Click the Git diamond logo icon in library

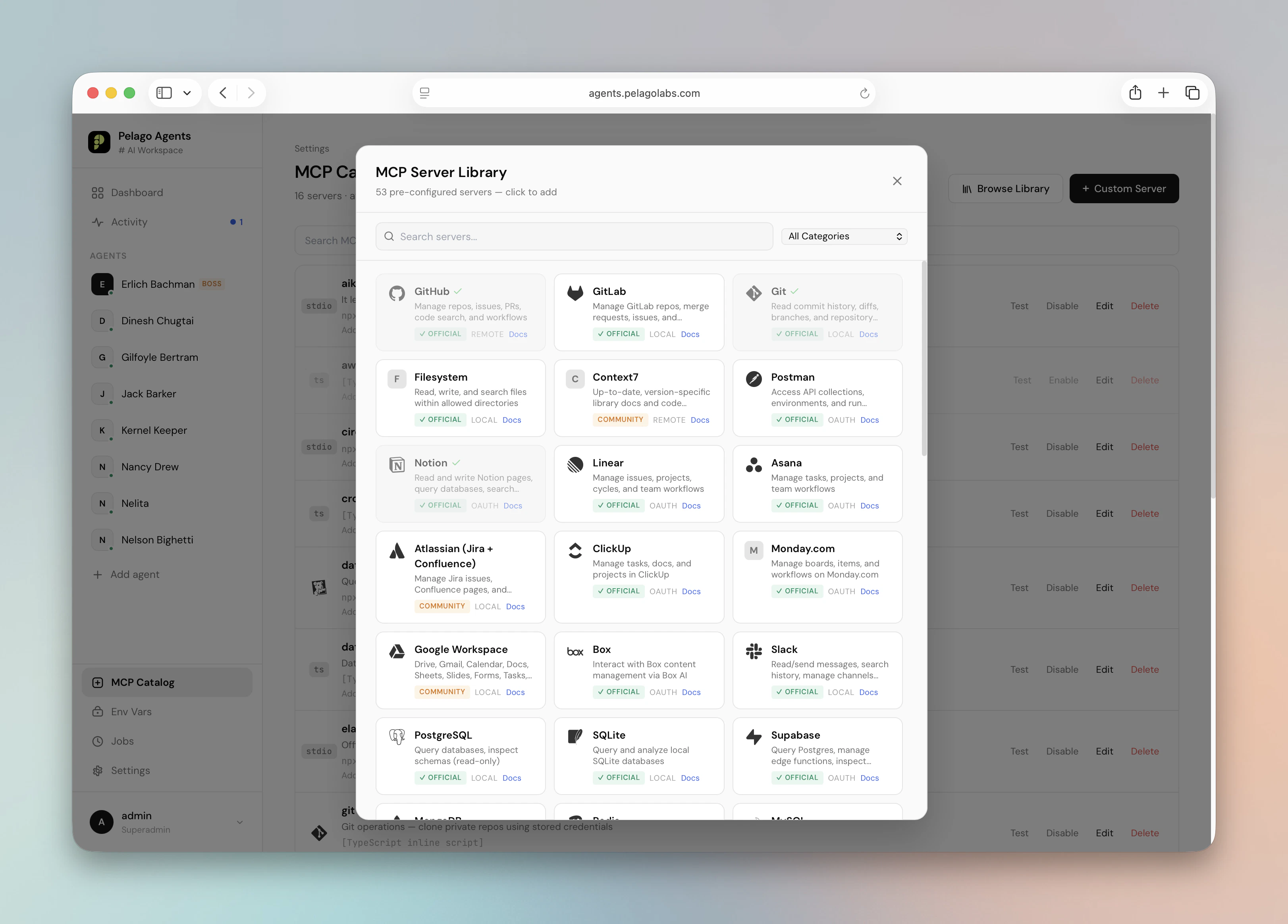pos(754,293)
